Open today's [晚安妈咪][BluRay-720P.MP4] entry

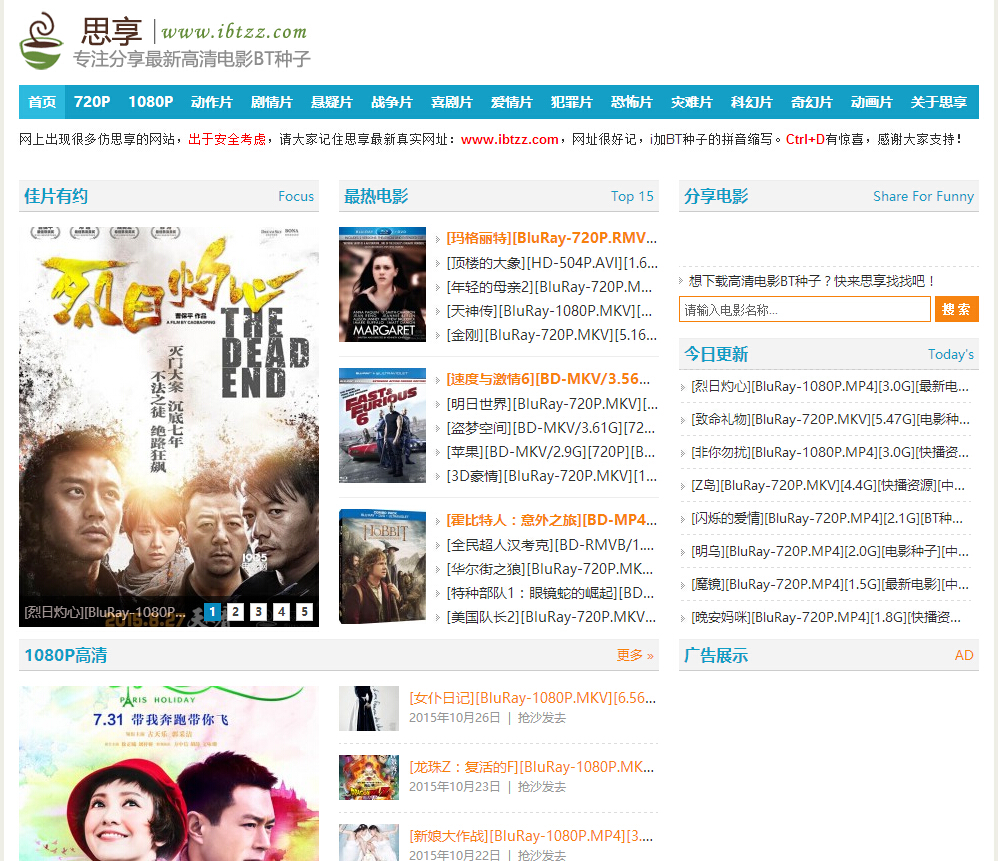tap(826, 617)
